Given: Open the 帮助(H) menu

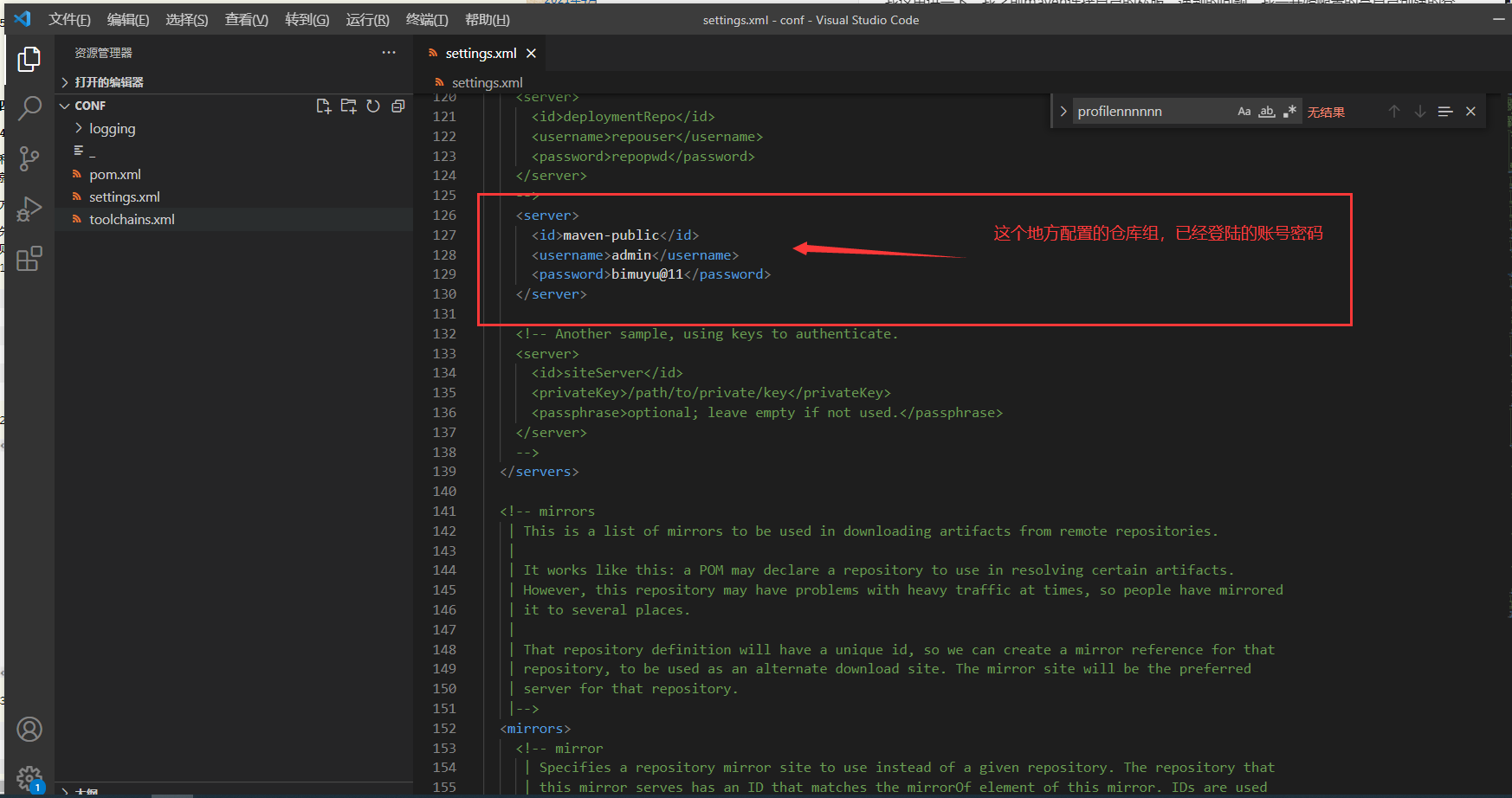Looking at the screenshot, I should click(x=488, y=19).
